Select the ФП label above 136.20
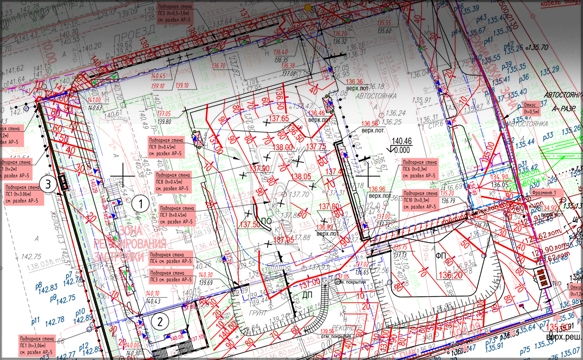Screen dimensions: 583x360 (441, 255)
